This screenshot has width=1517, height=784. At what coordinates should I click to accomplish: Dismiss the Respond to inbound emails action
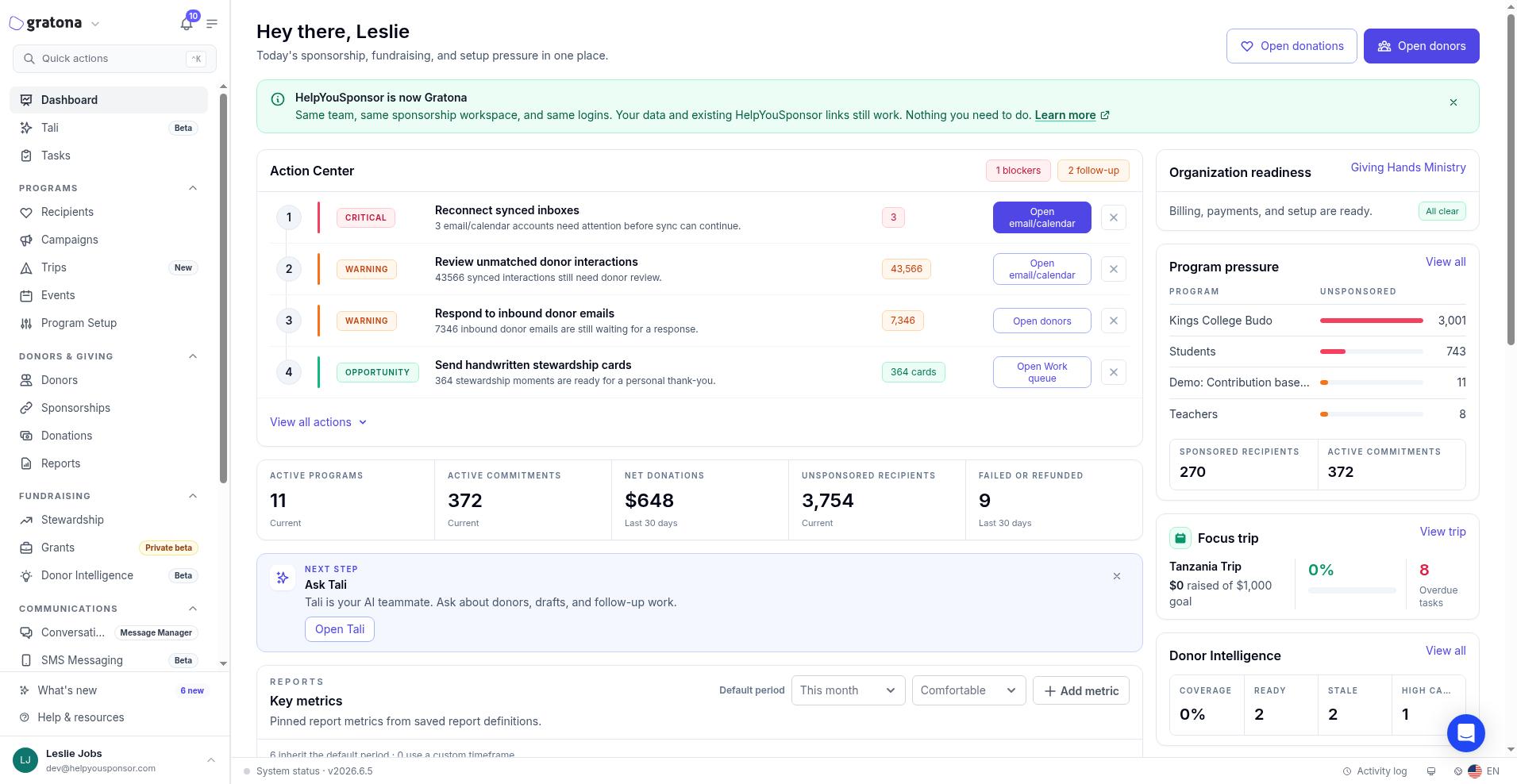[1114, 321]
